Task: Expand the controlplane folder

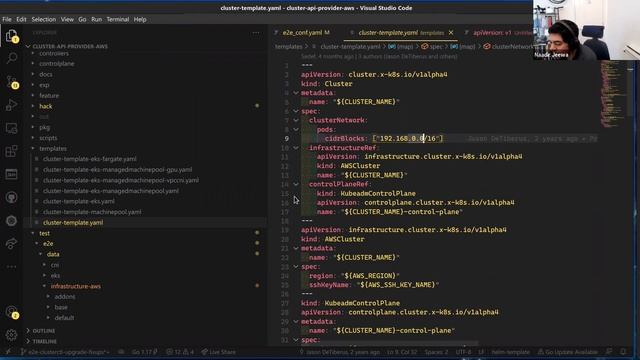Action: (x=57, y=64)
